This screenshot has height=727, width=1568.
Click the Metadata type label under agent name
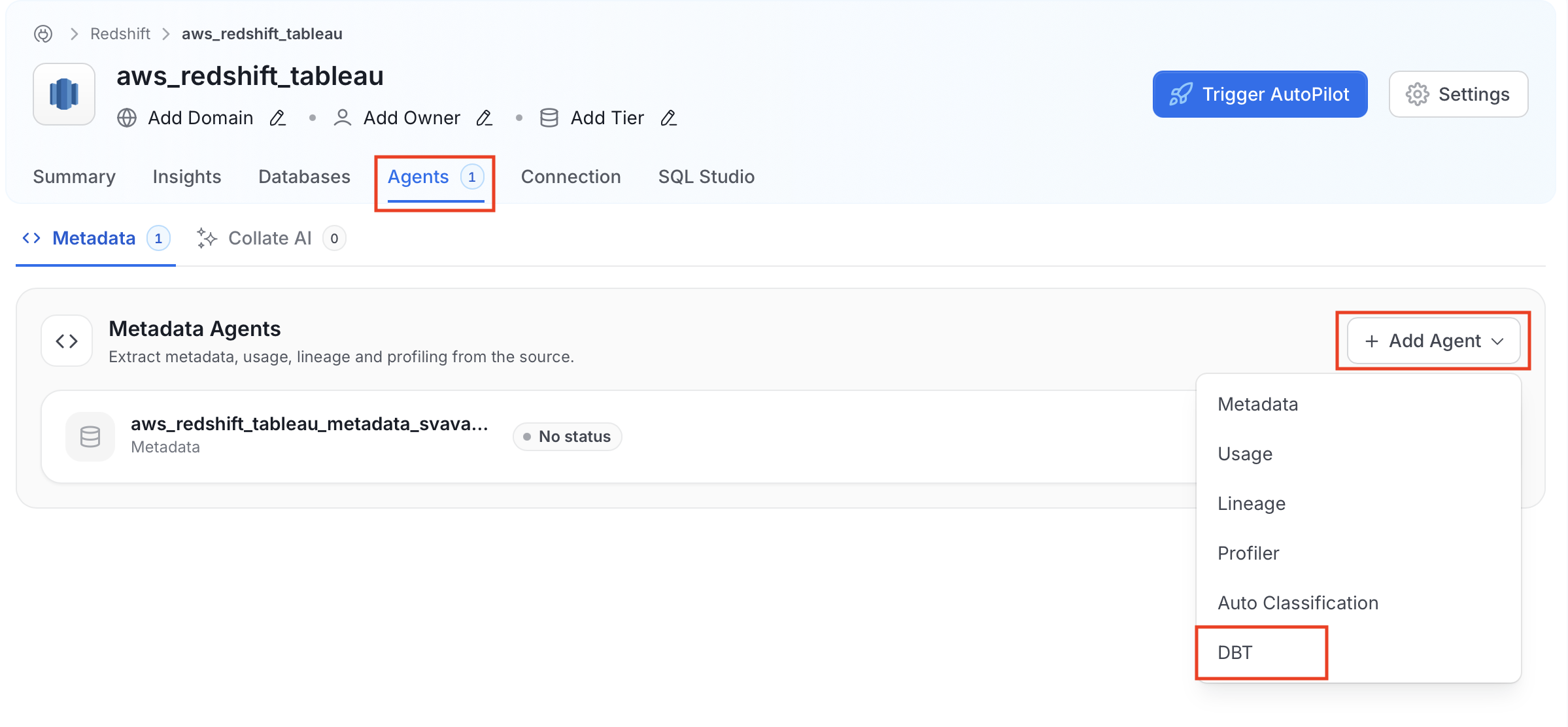165,447
